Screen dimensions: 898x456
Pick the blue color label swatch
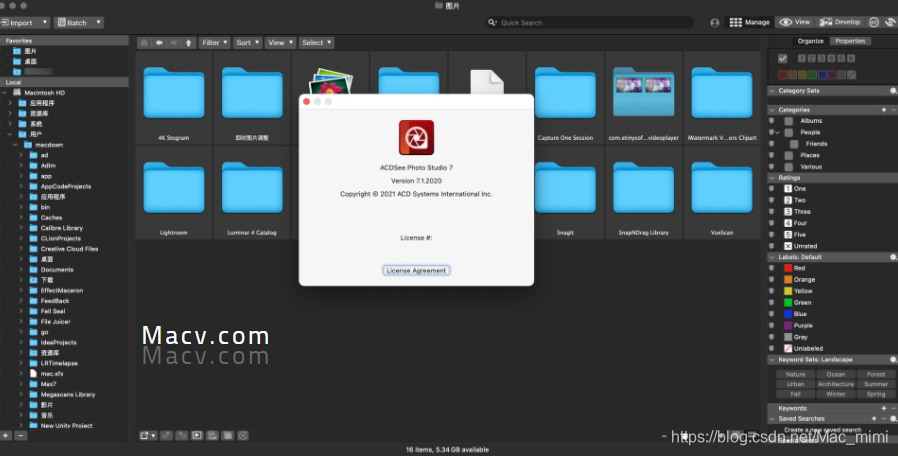pyautogui.click(x=822, y=75)
